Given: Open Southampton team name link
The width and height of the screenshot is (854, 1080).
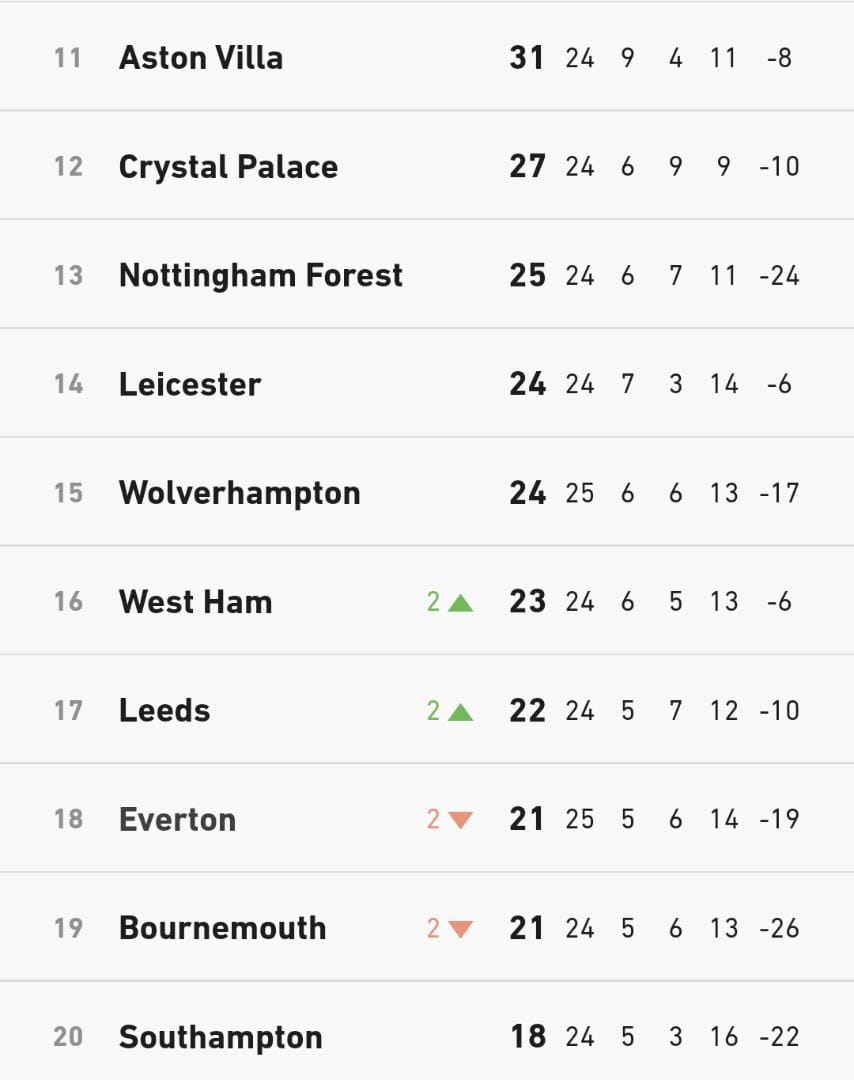Looking at the screenshot, I should [221, 1037].
